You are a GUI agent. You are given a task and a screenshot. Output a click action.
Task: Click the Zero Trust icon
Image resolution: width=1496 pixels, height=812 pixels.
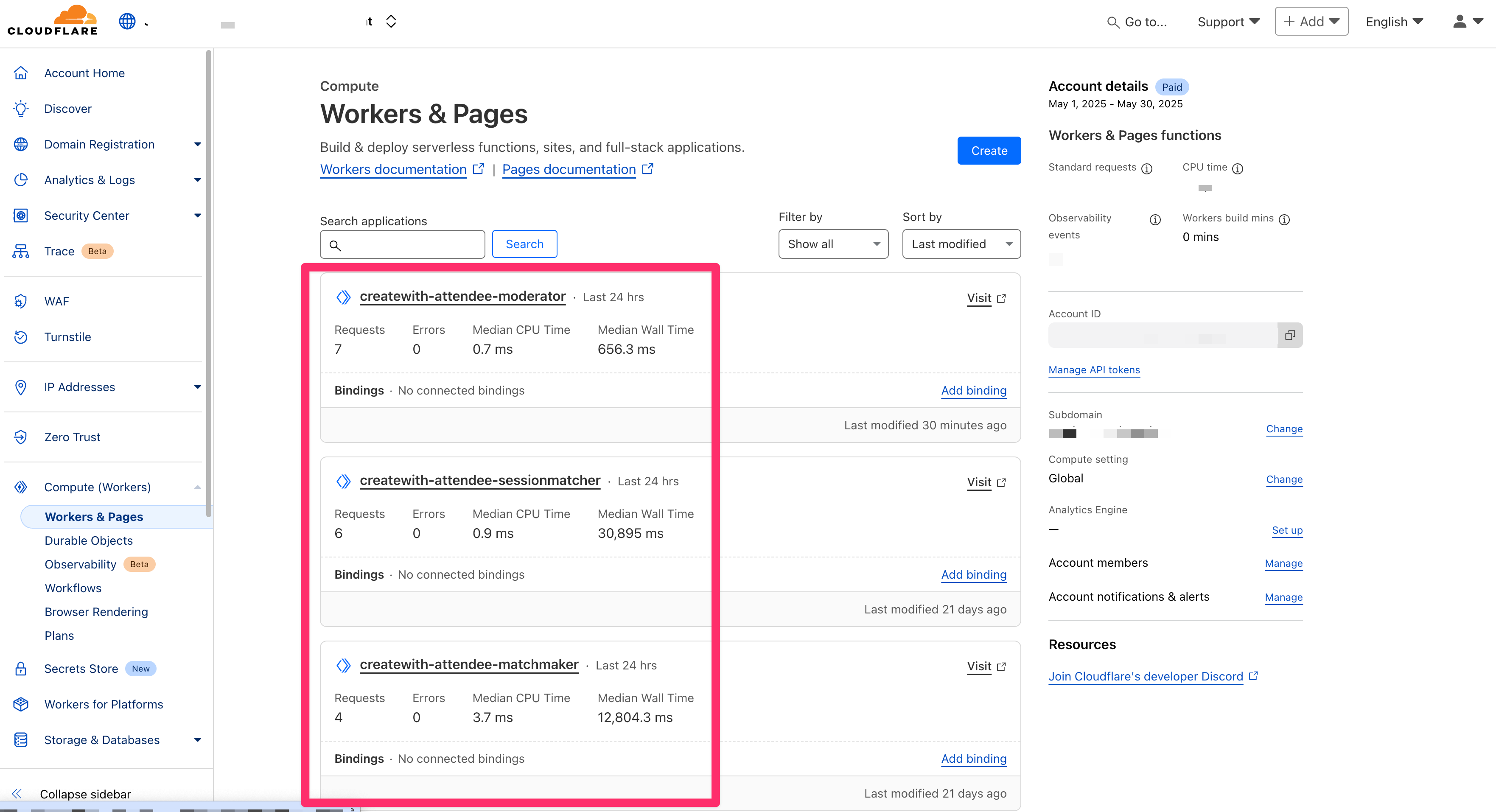pos(21,437)
